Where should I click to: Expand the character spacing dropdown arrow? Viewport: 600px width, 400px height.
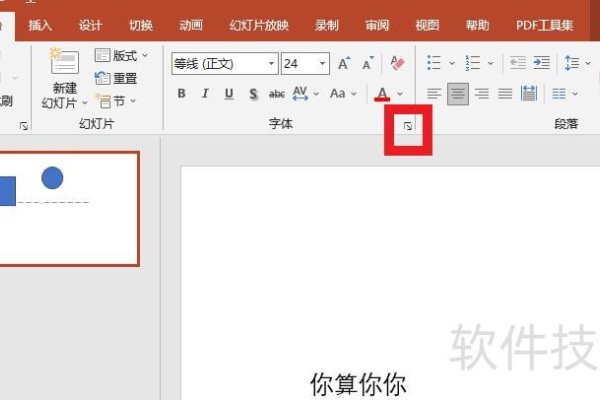click(x=316, y=94)
